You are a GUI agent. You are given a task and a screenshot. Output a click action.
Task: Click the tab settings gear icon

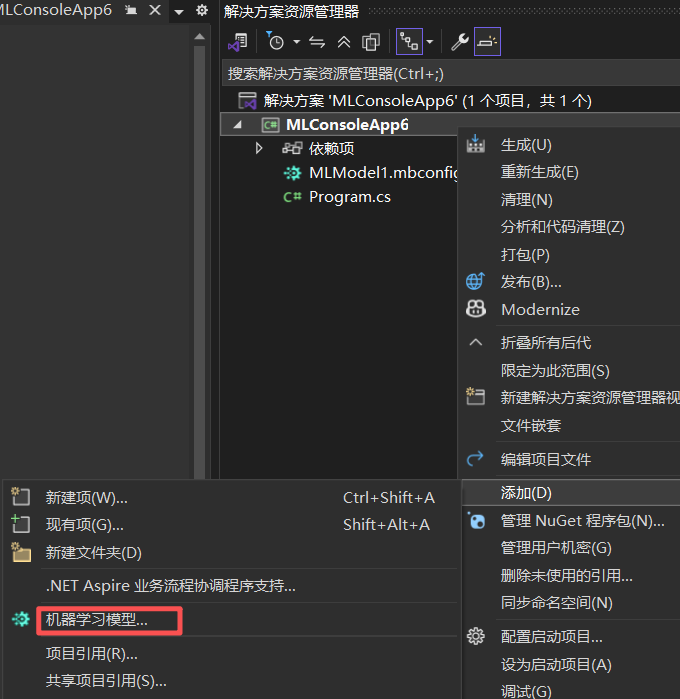click(x=202, y=10)
